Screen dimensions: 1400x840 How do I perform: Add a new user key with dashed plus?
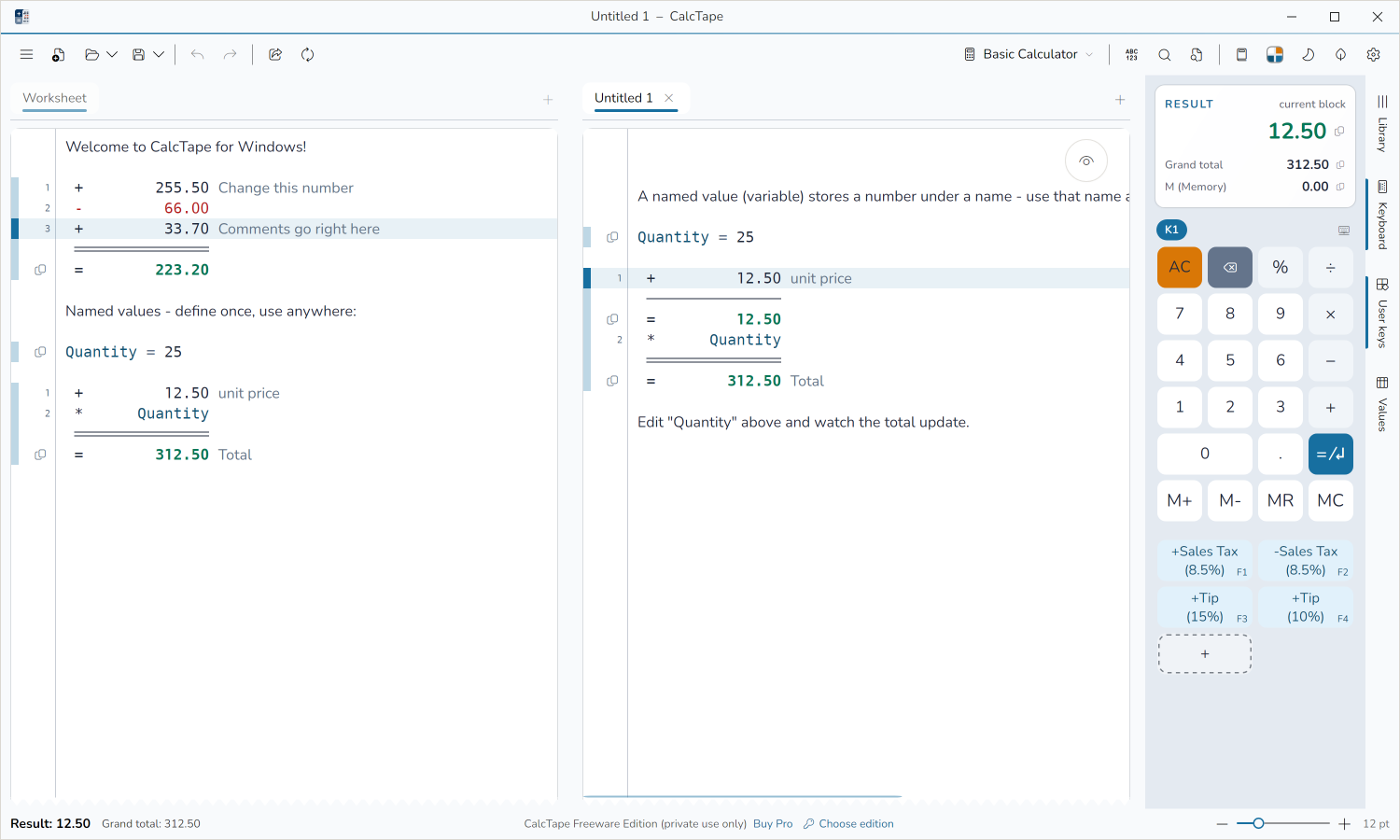(1205, 654)
